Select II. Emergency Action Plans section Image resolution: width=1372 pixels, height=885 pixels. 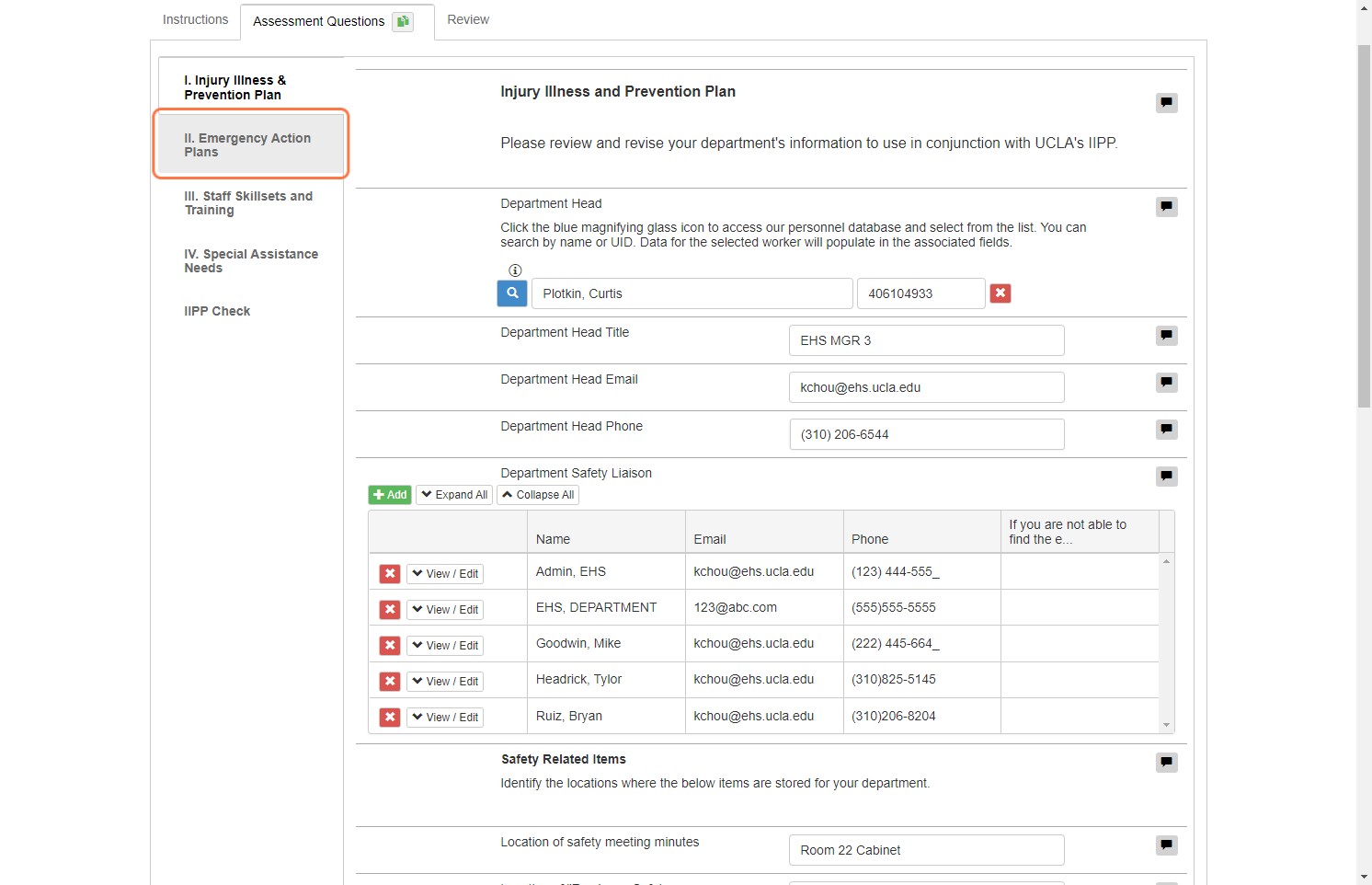[x=250, y=144]
